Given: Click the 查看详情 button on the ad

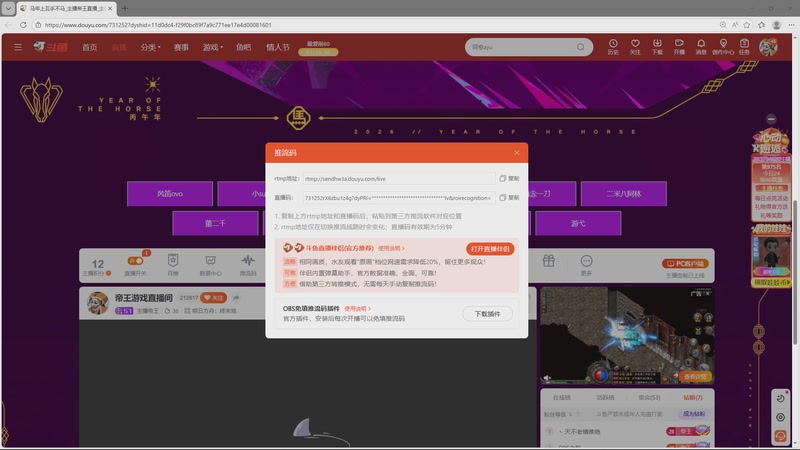Looking at the screenshot, I should coord(694,377).
